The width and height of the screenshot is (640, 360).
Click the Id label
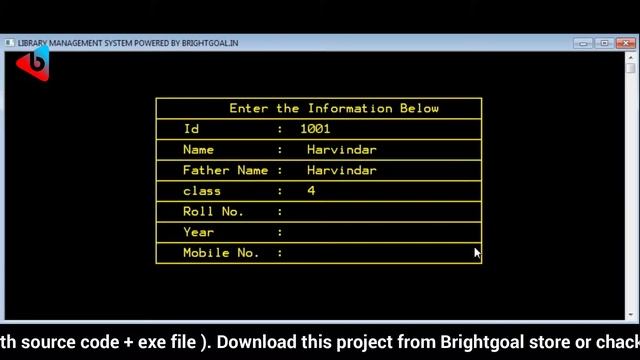(191, 129)
